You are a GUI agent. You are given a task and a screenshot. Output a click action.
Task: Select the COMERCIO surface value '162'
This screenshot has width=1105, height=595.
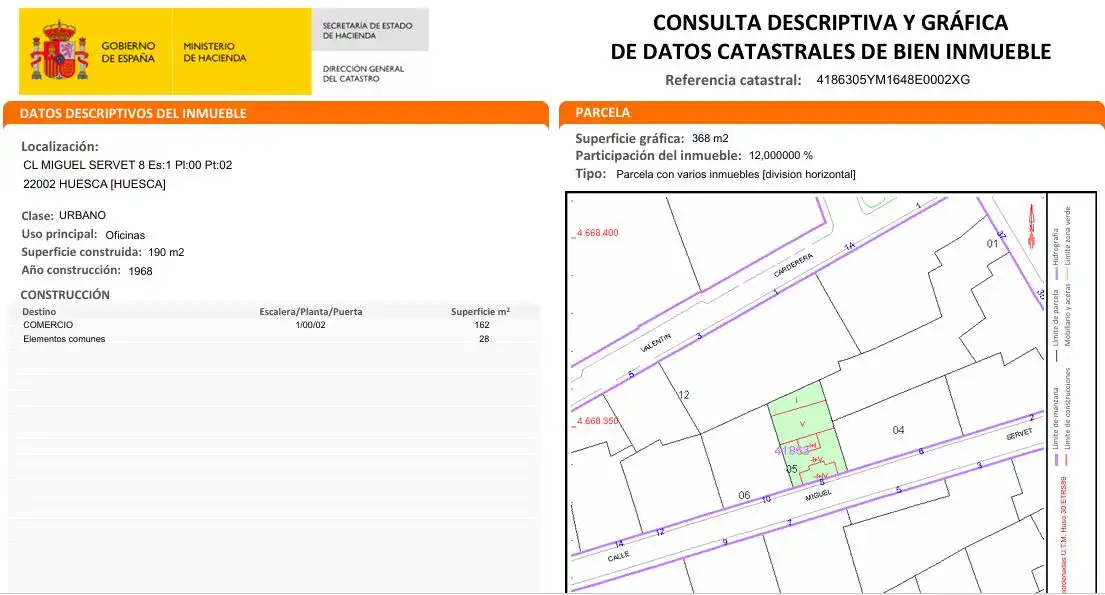[x=482, y=325]
